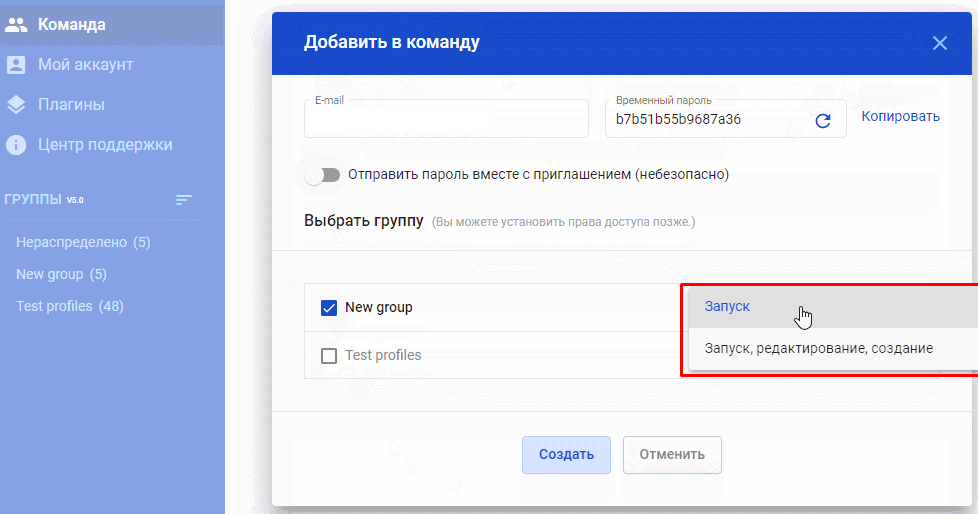Enable sending password with invitation toggle
978x514 pixels.
coord(323,175)
